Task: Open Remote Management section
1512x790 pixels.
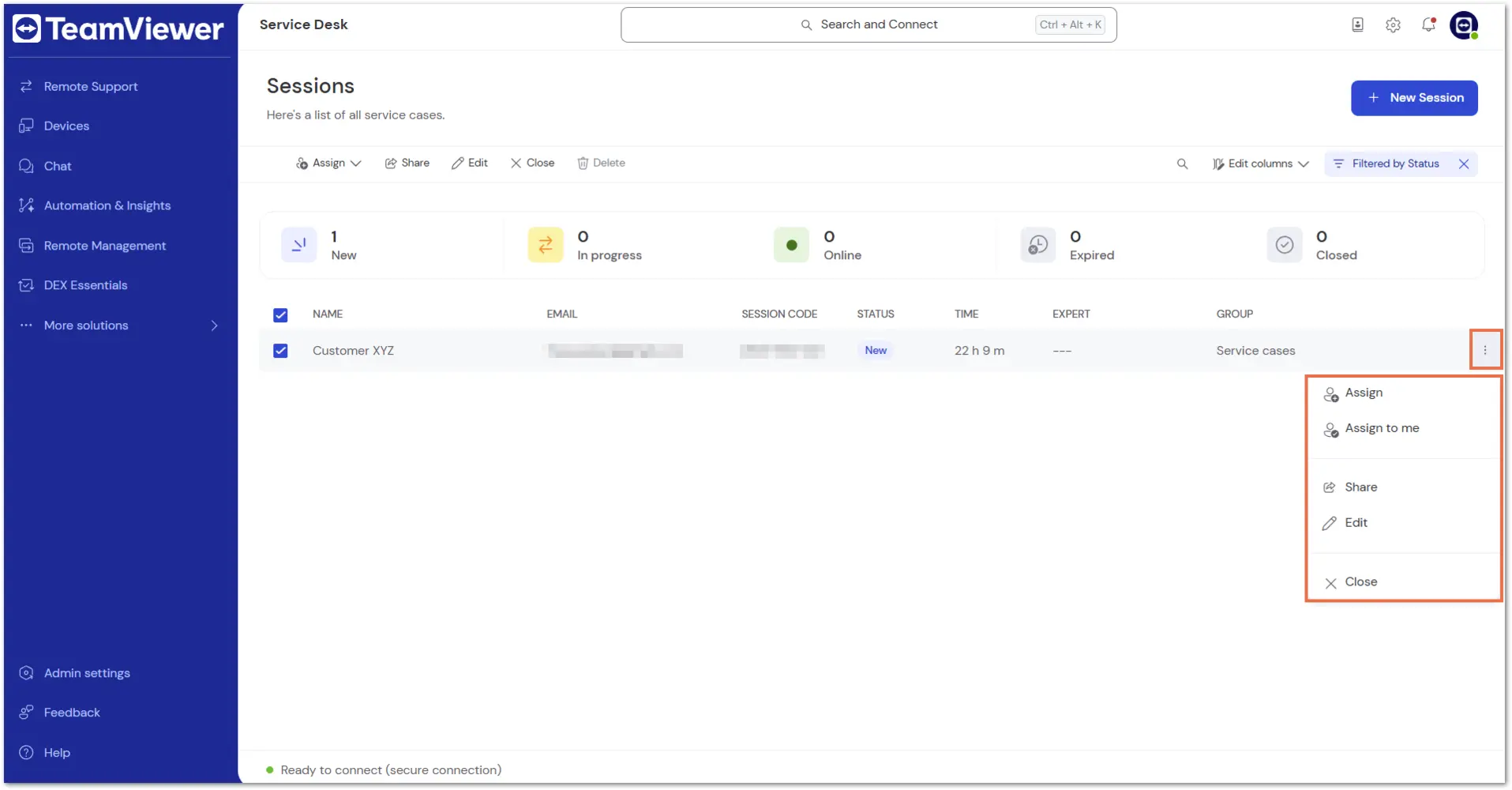Action: [104, 246]
